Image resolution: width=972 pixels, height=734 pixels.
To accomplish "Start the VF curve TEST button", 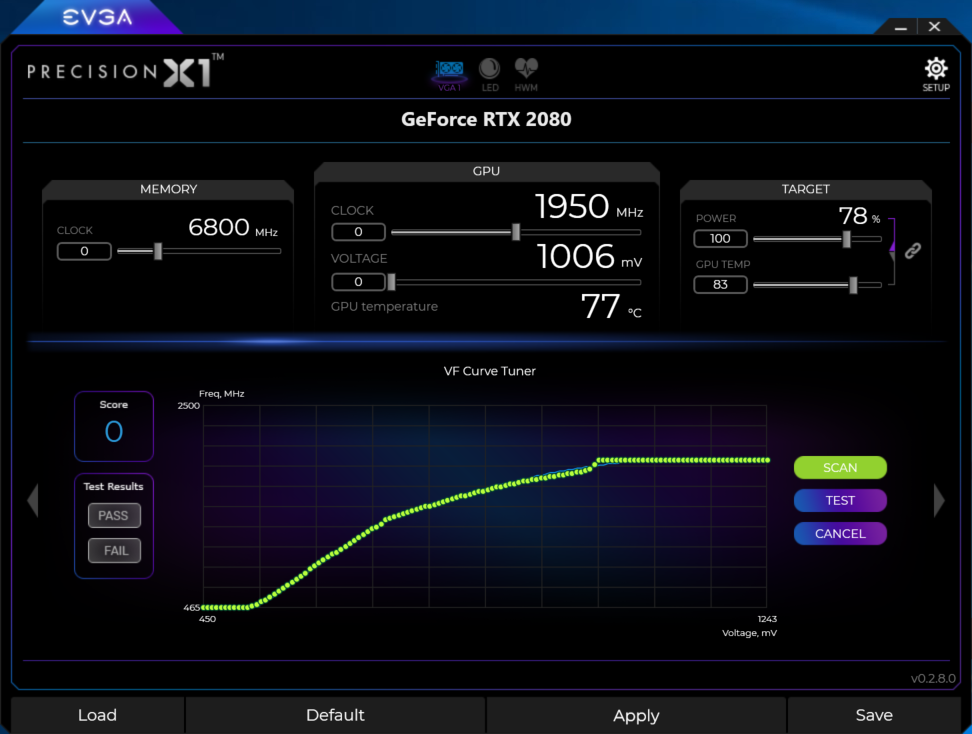I will 840,500.
